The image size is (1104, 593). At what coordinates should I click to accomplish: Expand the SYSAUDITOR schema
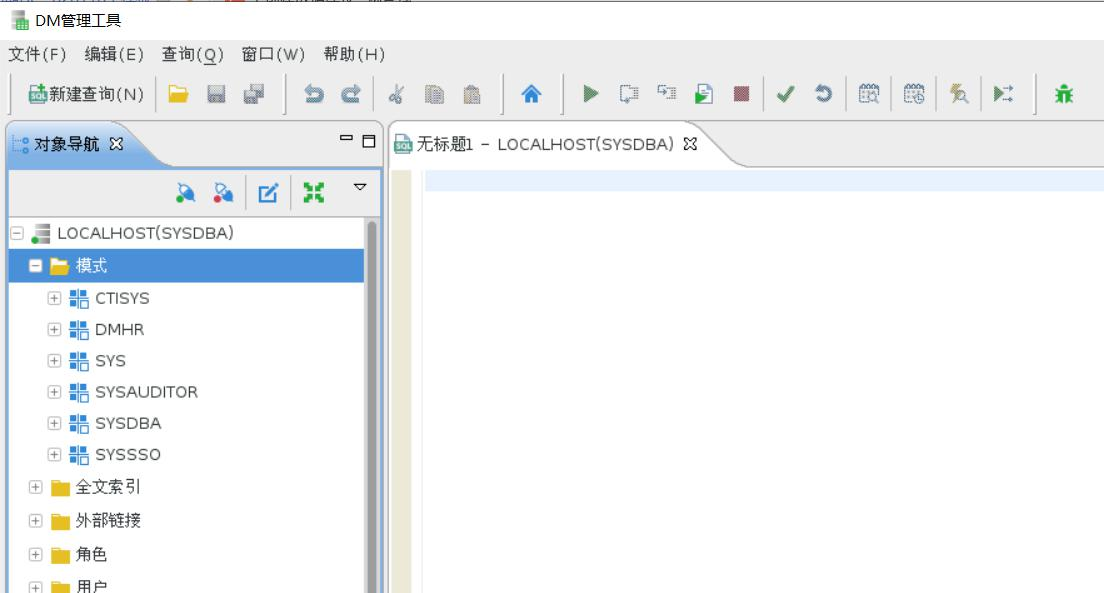click(x=54, y=392)
